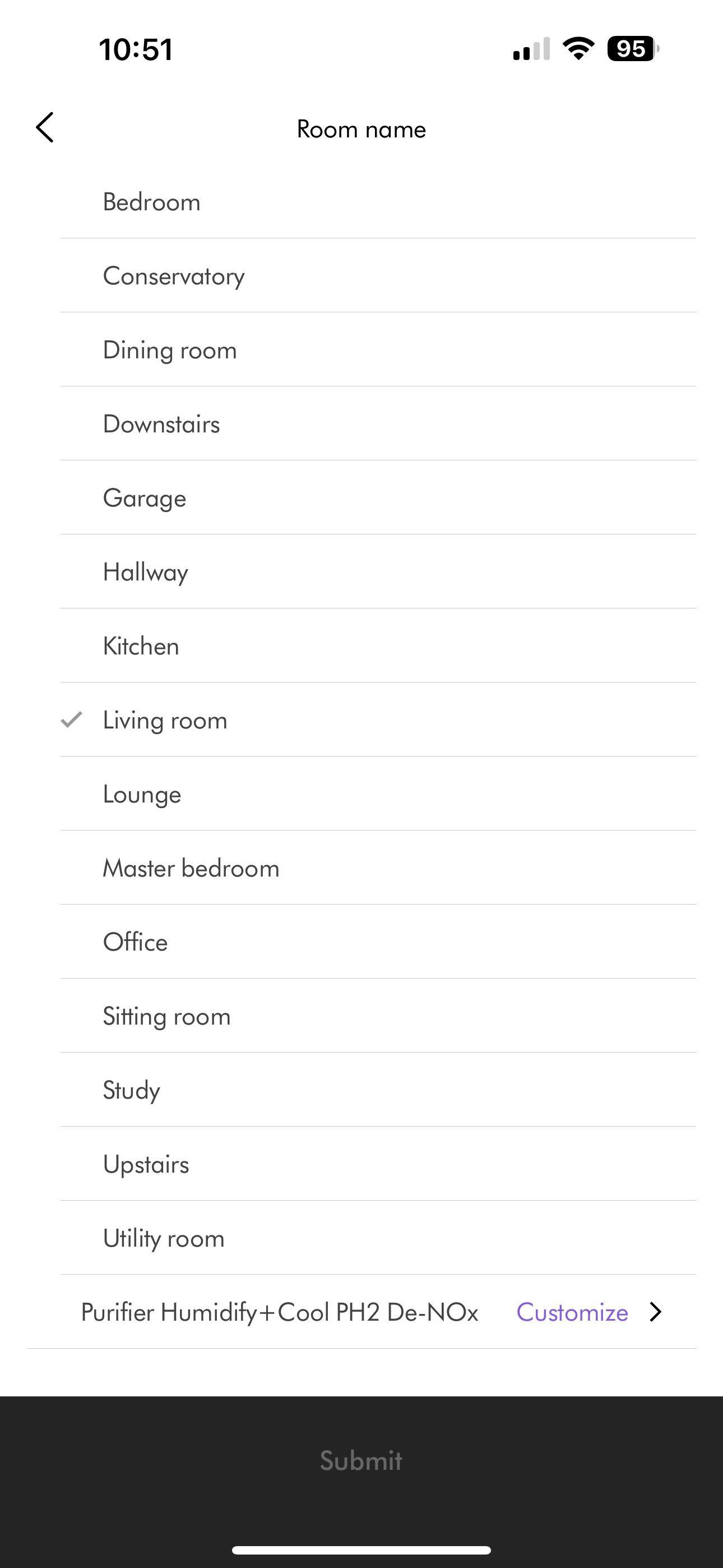Tap the battery level indicator
723x1568 pixels.
tap(632, 49)
